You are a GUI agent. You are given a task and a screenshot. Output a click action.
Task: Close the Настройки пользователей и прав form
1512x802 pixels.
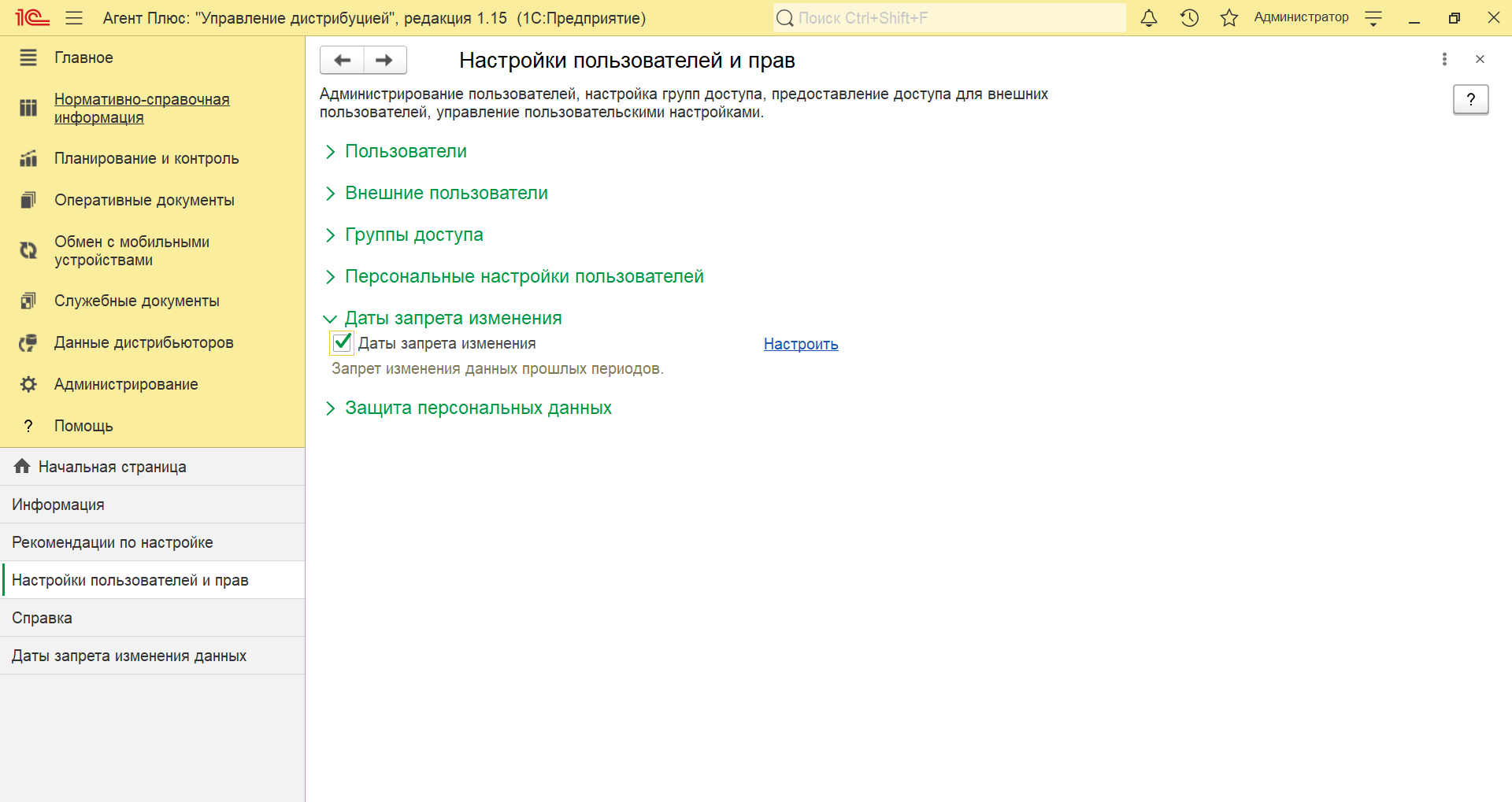1480,59
